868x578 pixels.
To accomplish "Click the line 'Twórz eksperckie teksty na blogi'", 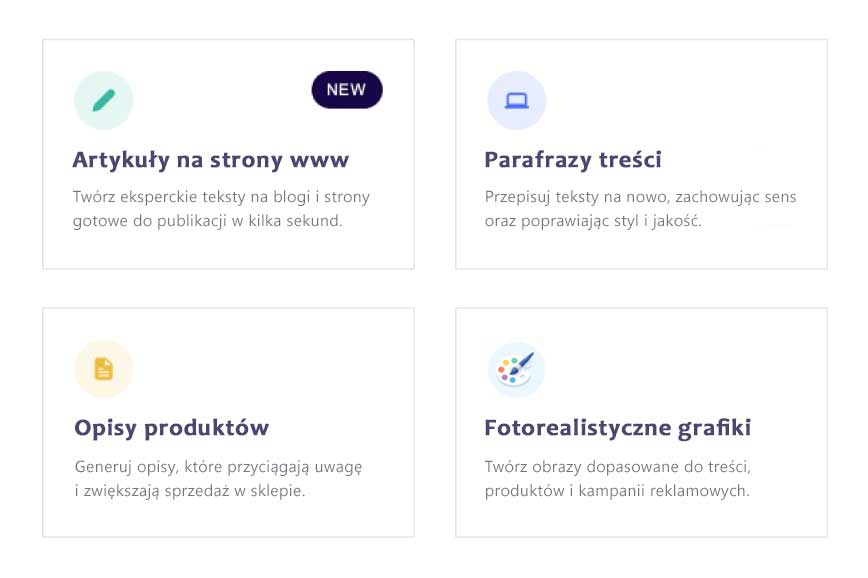I will tap(222, 197).
